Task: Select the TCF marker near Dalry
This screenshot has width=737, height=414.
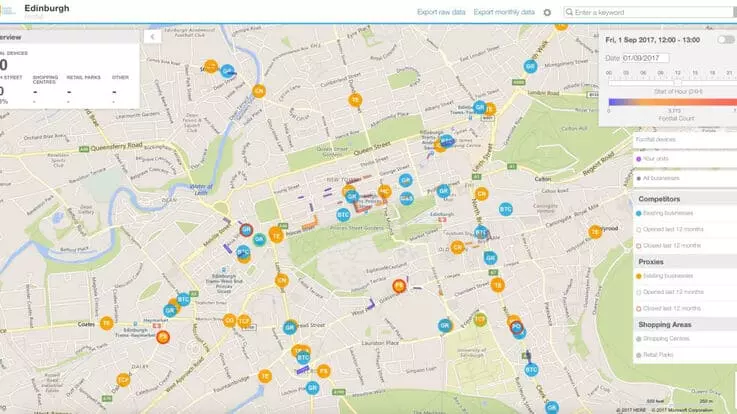Action: click(123, 380)
